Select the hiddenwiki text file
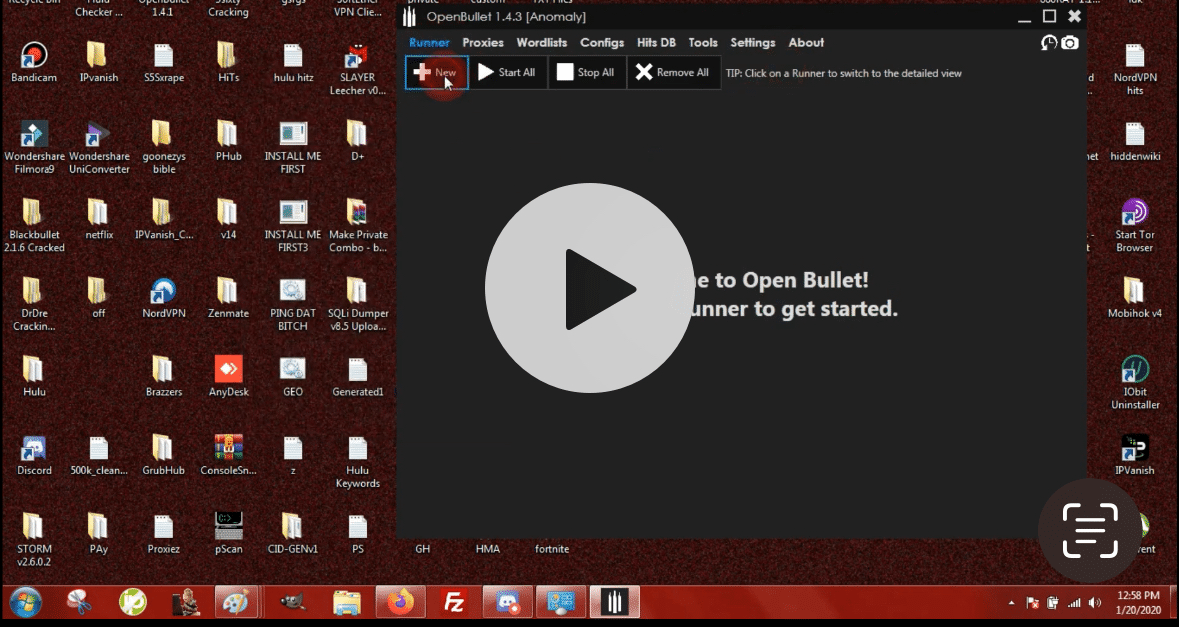Screen dimensions: 1179x627 [x=1135, y=141]
